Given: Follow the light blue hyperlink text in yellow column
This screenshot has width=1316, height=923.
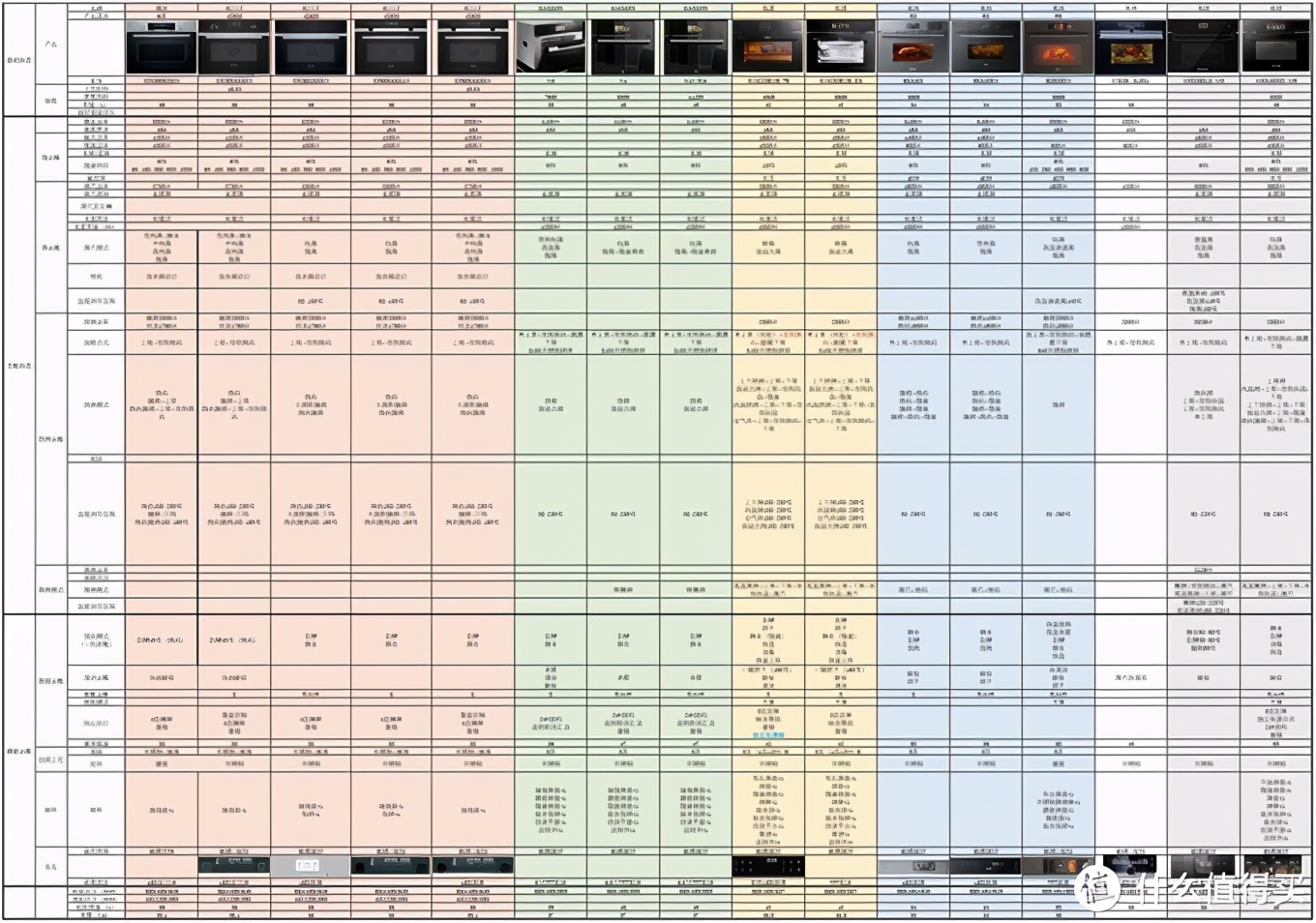Looking at the screenshot, I should (768, 735).
